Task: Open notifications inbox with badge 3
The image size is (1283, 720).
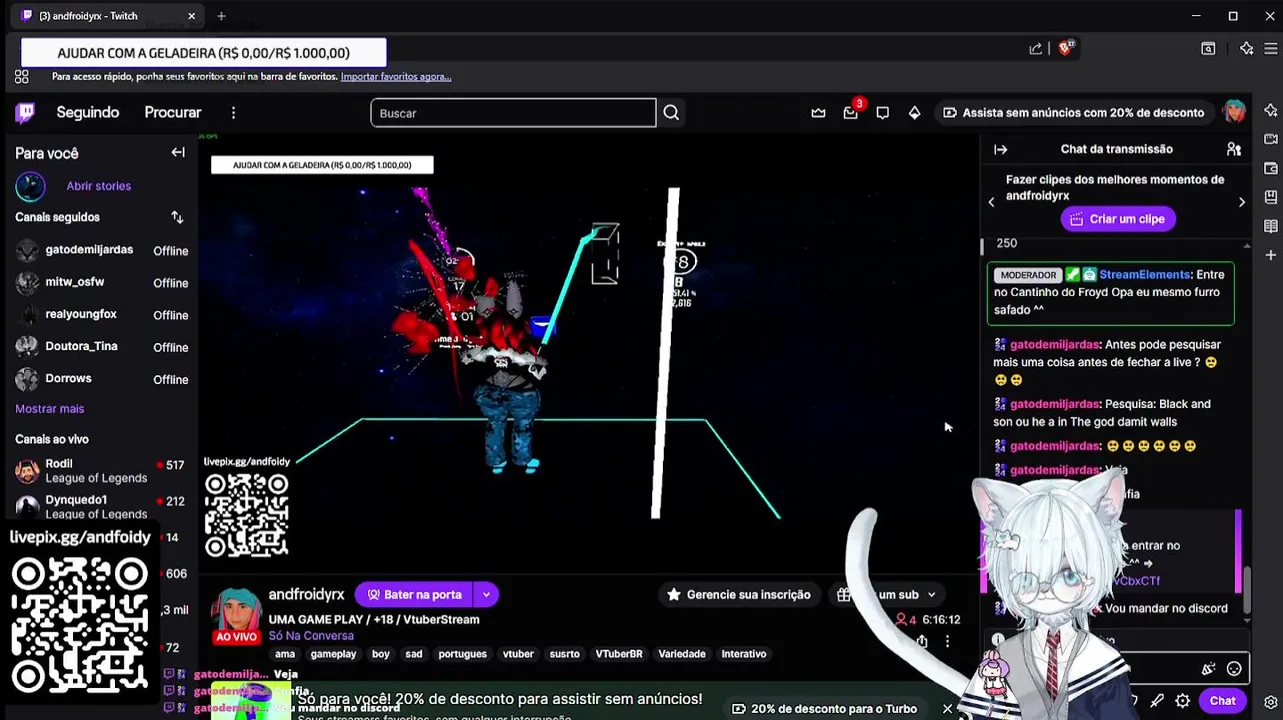Action: point(850,113)
